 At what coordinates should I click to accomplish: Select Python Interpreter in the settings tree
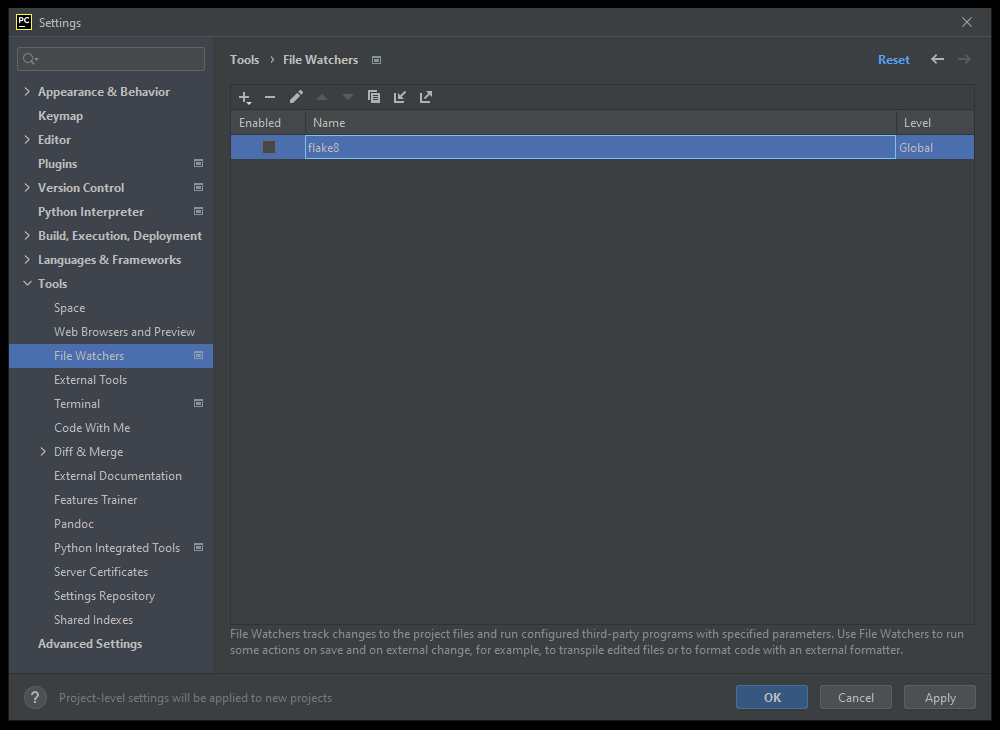(91, 212)
